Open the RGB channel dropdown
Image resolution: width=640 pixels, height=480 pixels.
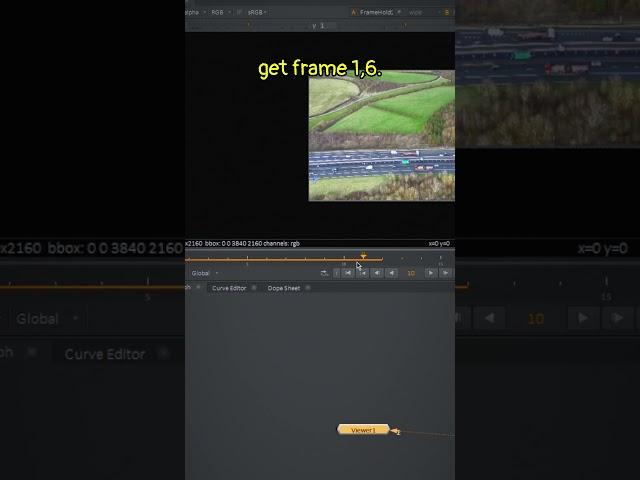coord(220,12)
